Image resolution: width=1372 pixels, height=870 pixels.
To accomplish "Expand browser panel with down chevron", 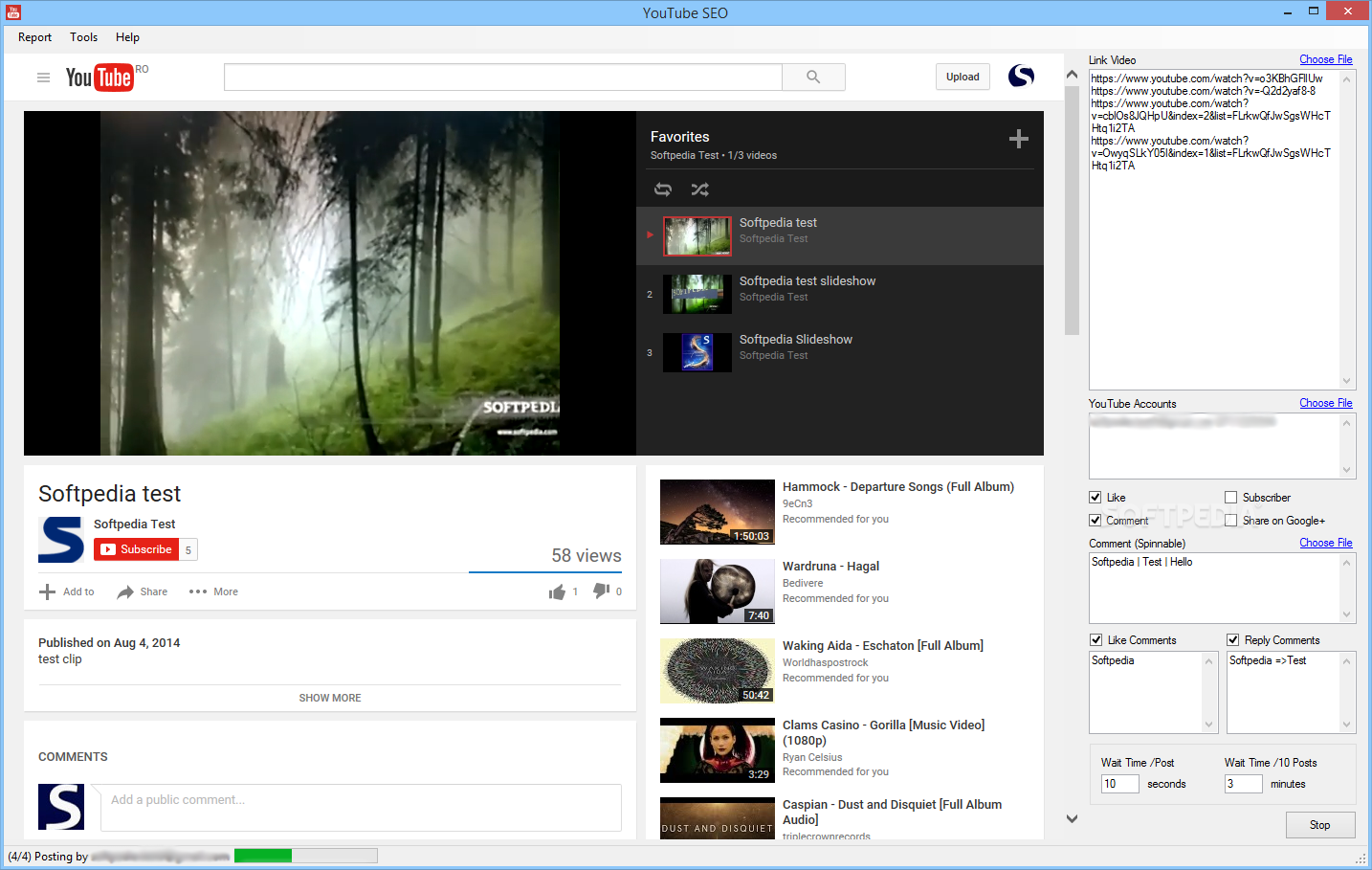I will (1072, 819).
